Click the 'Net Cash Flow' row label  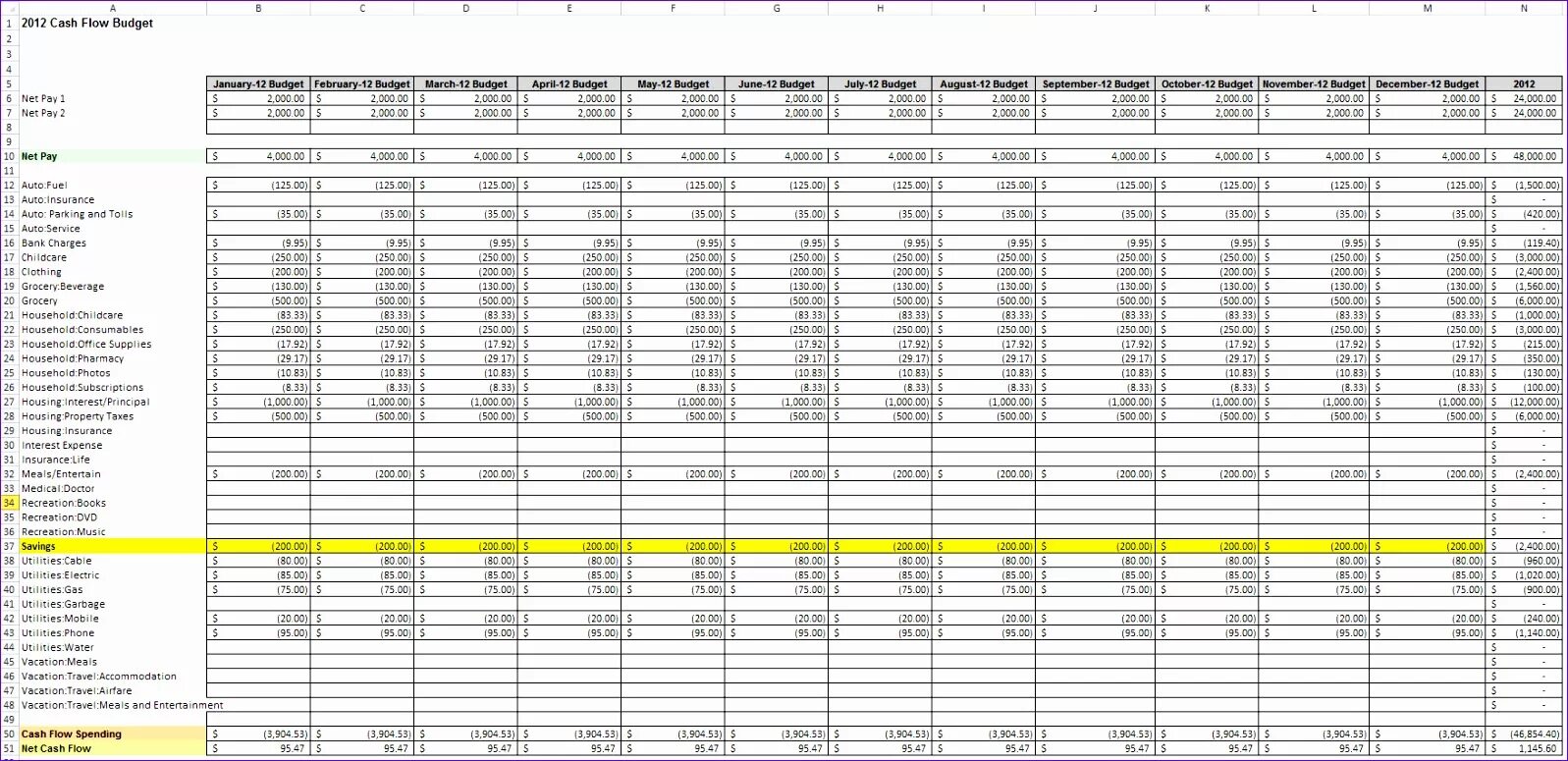pyautogui.click(x=56, y=748)
